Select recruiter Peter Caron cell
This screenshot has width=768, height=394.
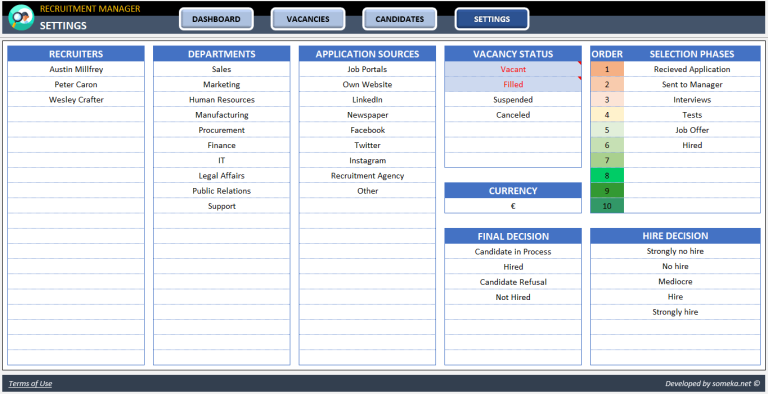click(76, 84)
